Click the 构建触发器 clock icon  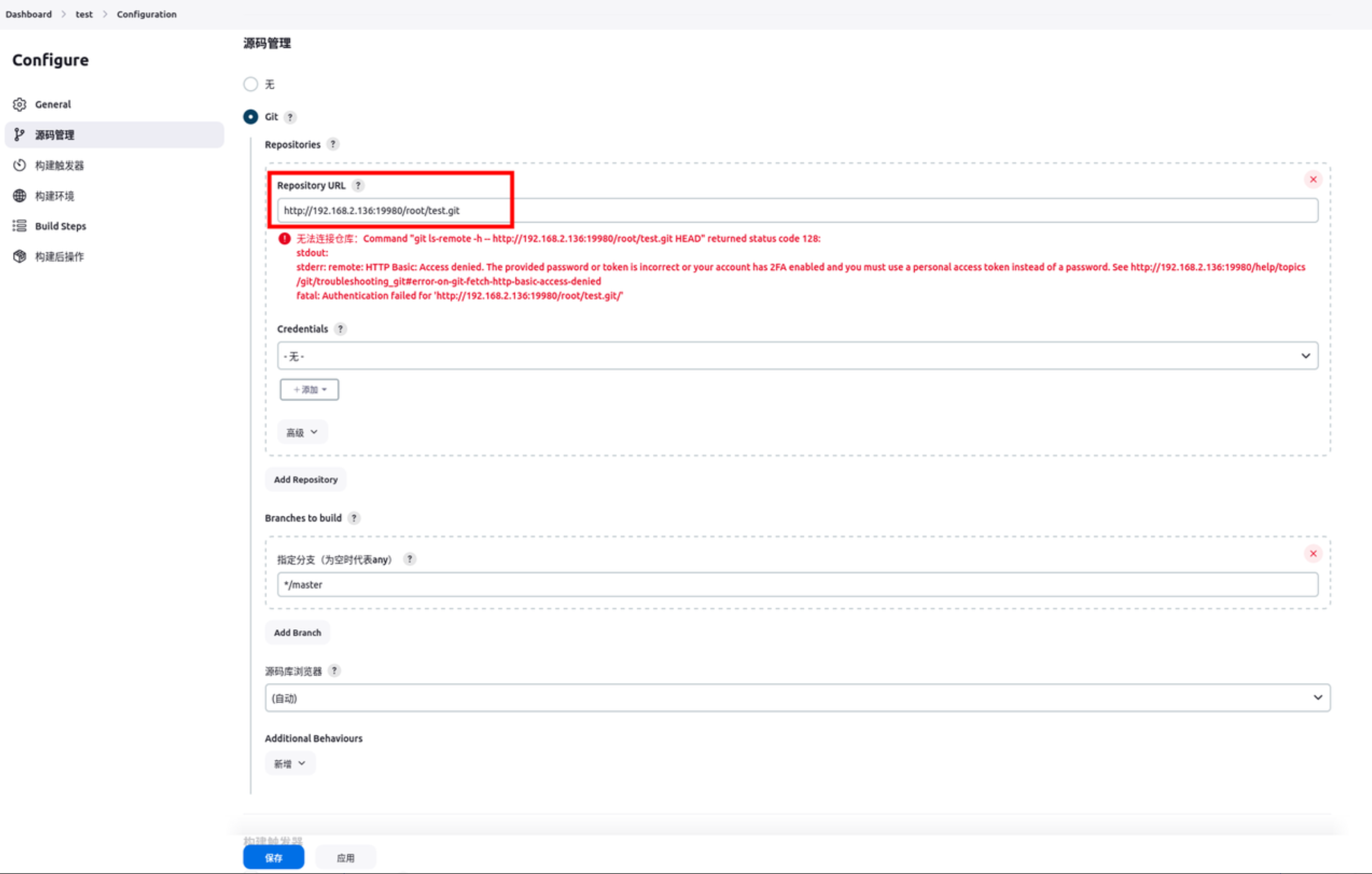click(x=19, y=165)
